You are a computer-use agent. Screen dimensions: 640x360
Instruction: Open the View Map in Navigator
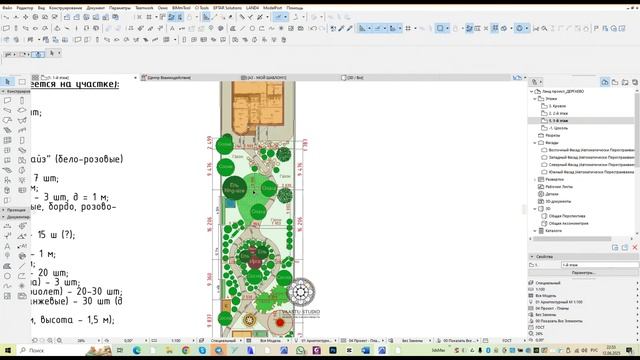point(615,82)
